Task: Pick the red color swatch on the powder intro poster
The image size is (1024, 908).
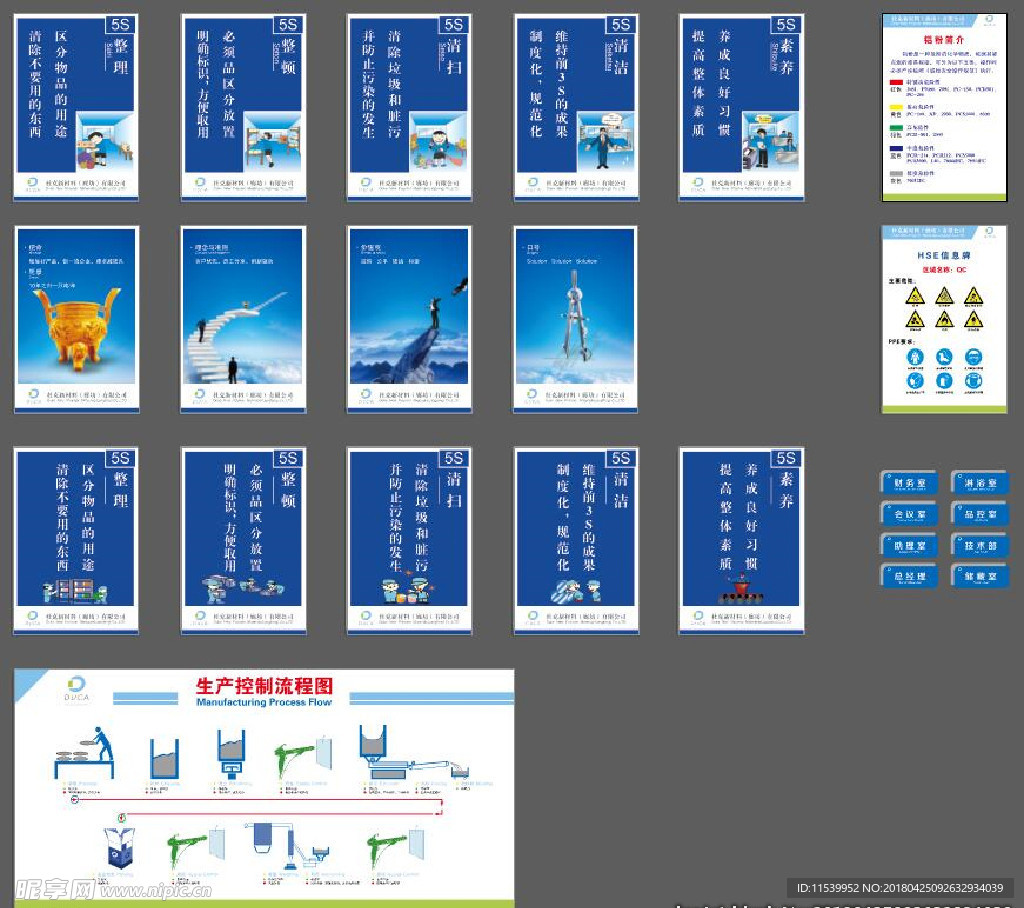Action: [897, 80]
